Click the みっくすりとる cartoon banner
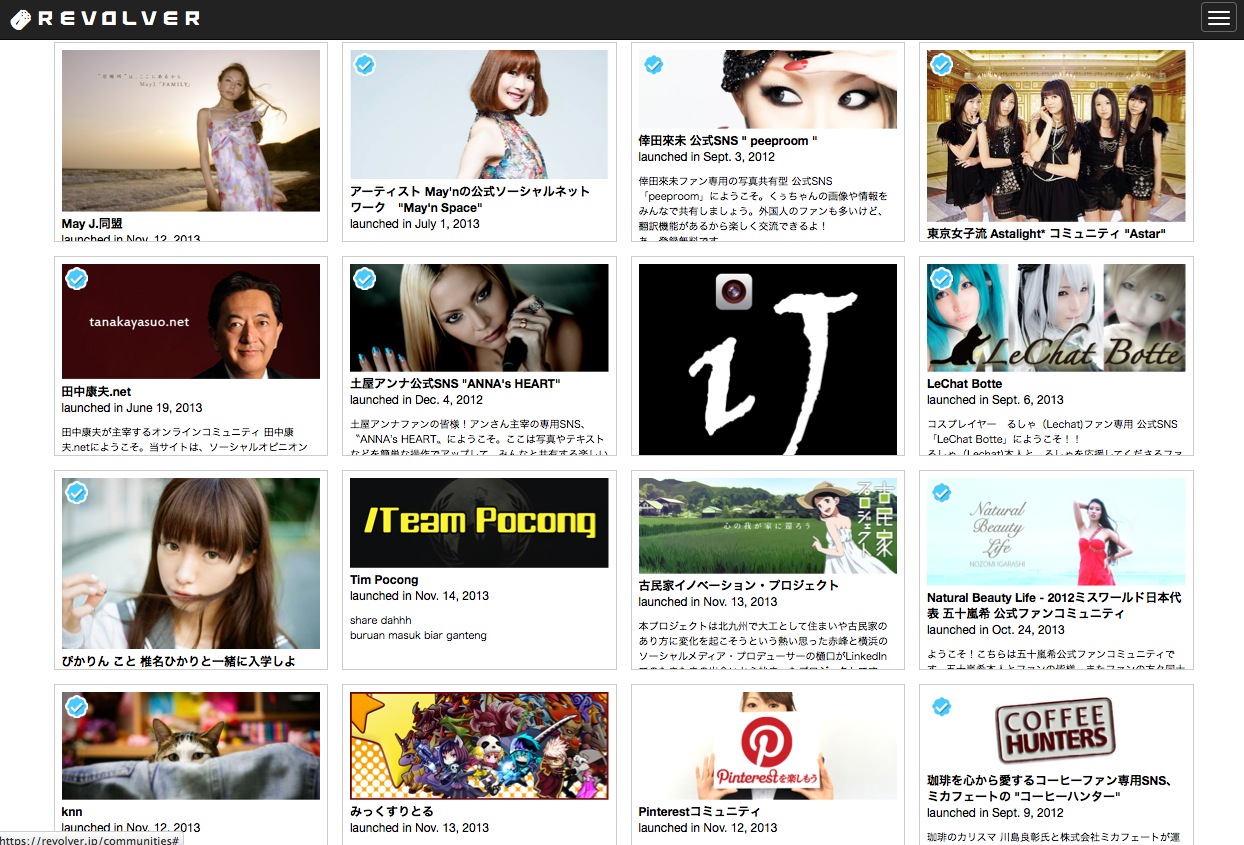This screenshot has width=1244, height=845. point(479,745)
